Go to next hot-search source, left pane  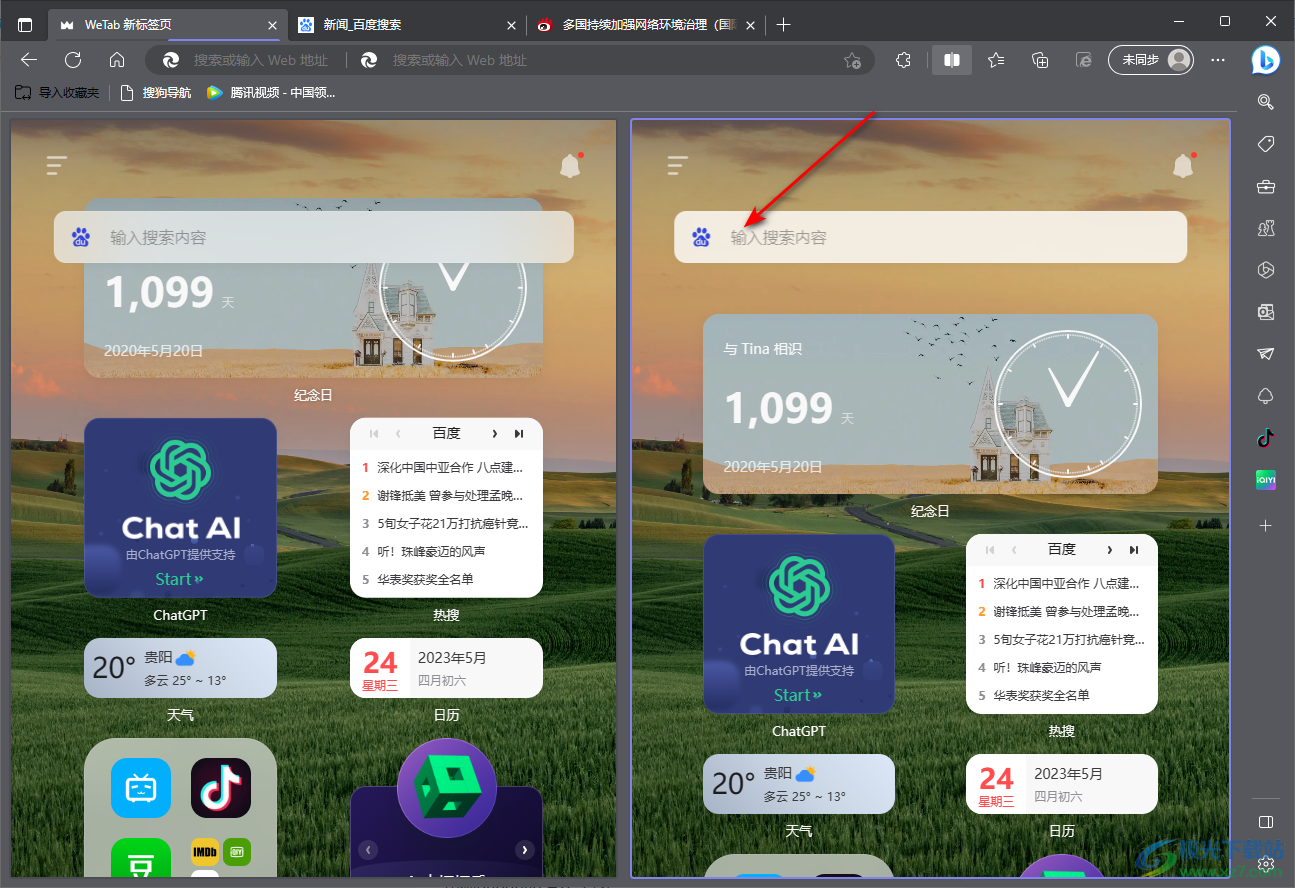tap(494, 433)
